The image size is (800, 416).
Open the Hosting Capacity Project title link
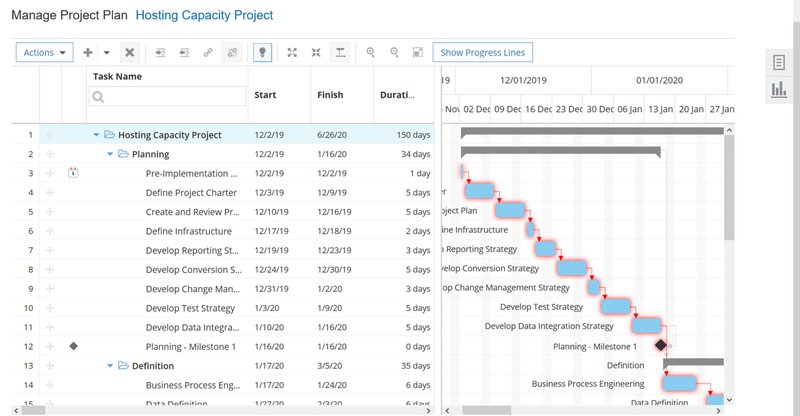[204, 16]
